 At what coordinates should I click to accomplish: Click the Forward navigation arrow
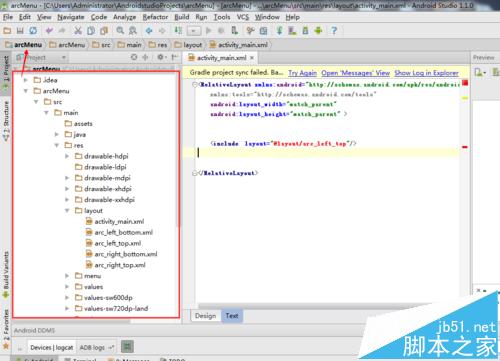pyautogui.click(x=162, y=31)
